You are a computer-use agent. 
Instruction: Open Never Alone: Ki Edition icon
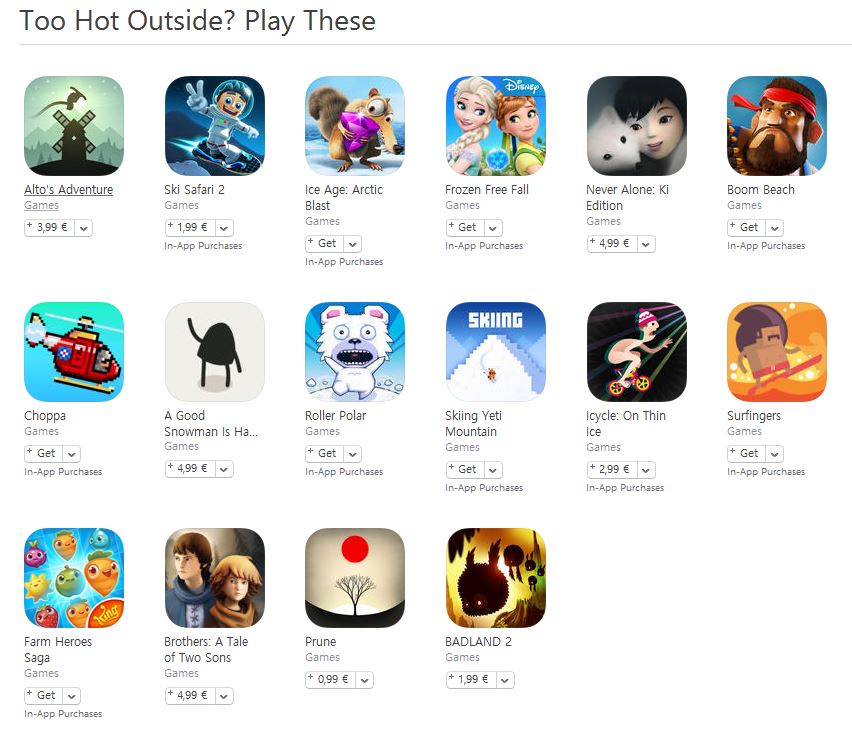click(636, 126)
